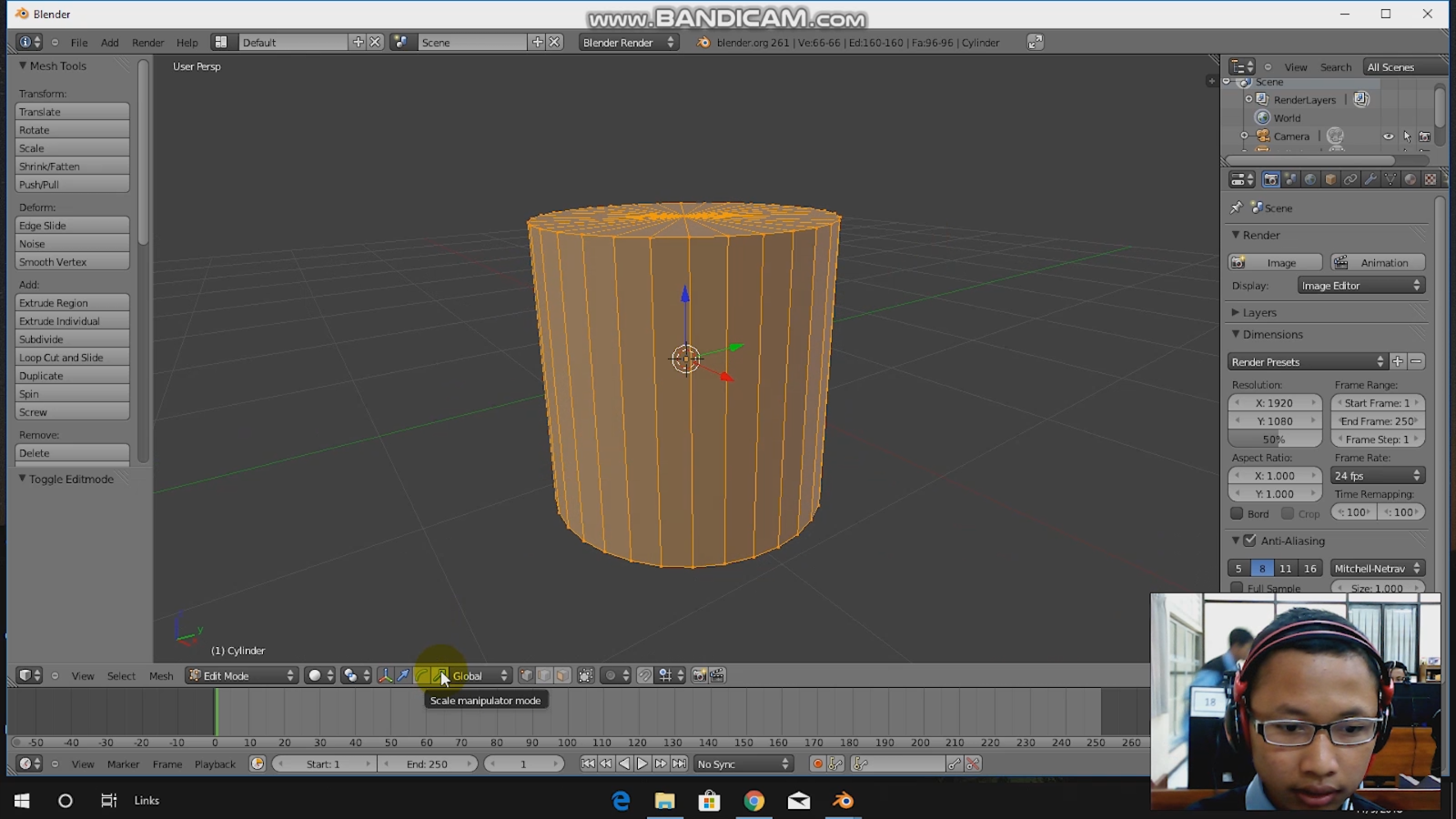Open the Edit Mode dropdown
Viewport: 1456px width, 819px height.
pos(241,675)
